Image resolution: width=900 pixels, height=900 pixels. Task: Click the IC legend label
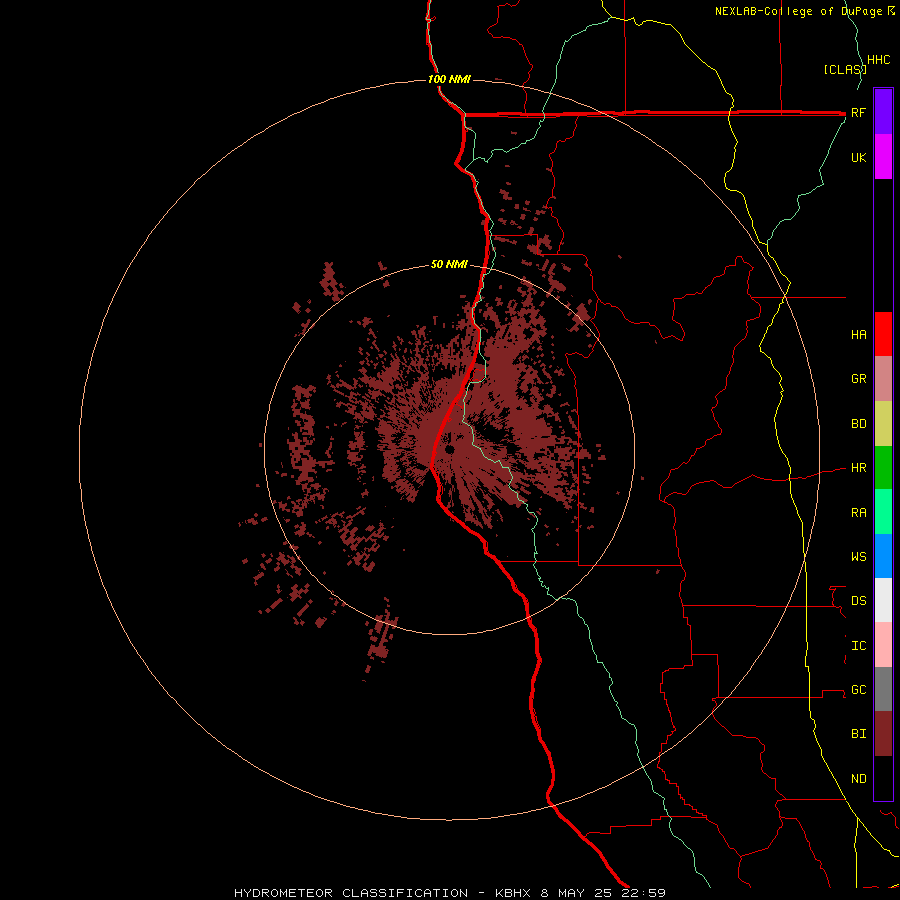(x=858, y=646)
